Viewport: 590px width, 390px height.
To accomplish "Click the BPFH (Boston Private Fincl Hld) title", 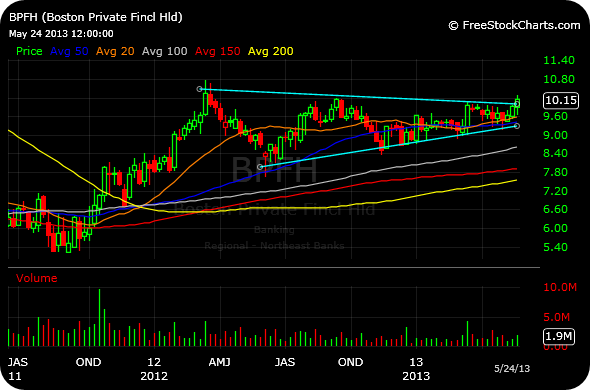I will (96, 17).
